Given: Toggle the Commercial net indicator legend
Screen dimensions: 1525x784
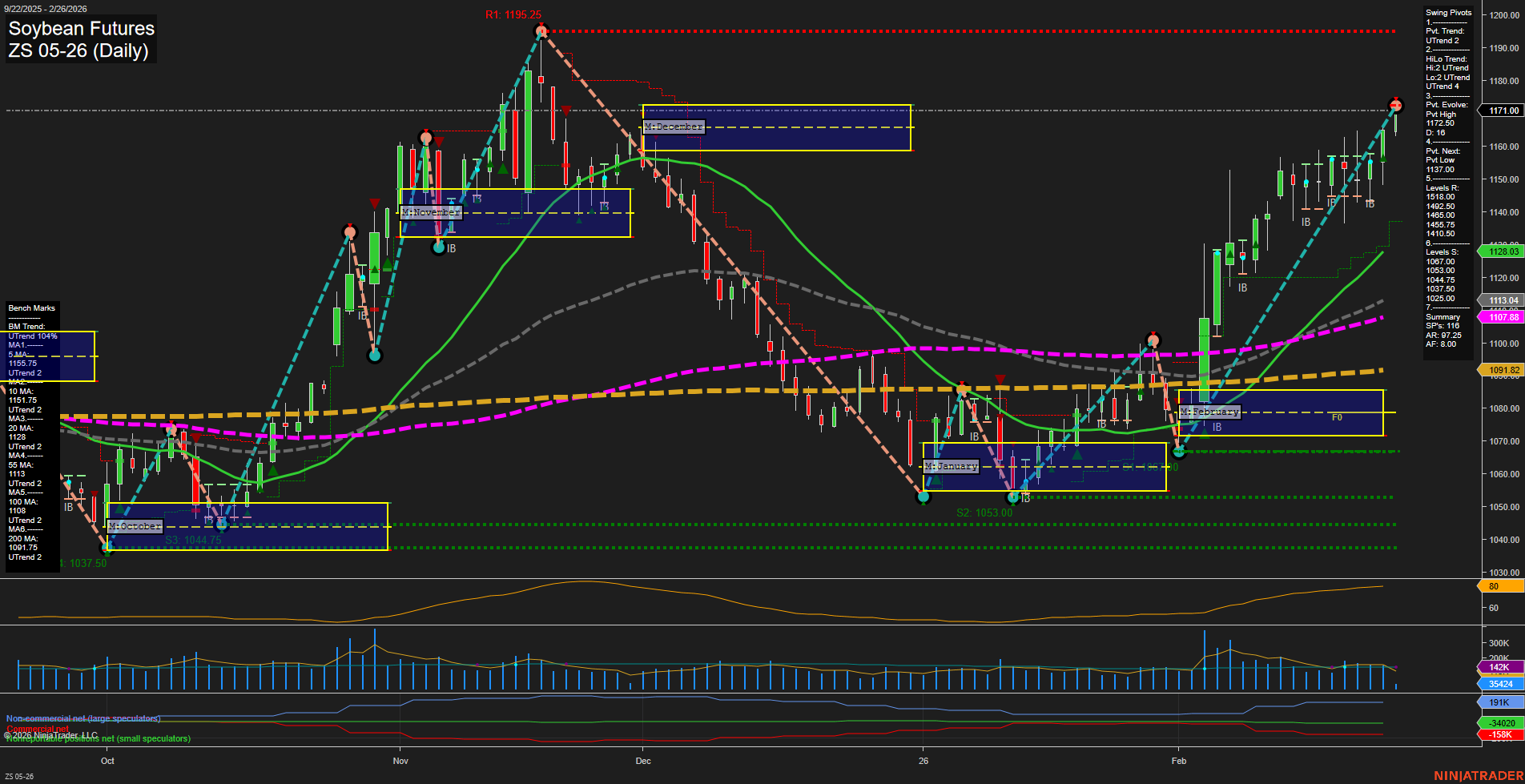Looking at the screenshot, I should (x=38, y=727).
